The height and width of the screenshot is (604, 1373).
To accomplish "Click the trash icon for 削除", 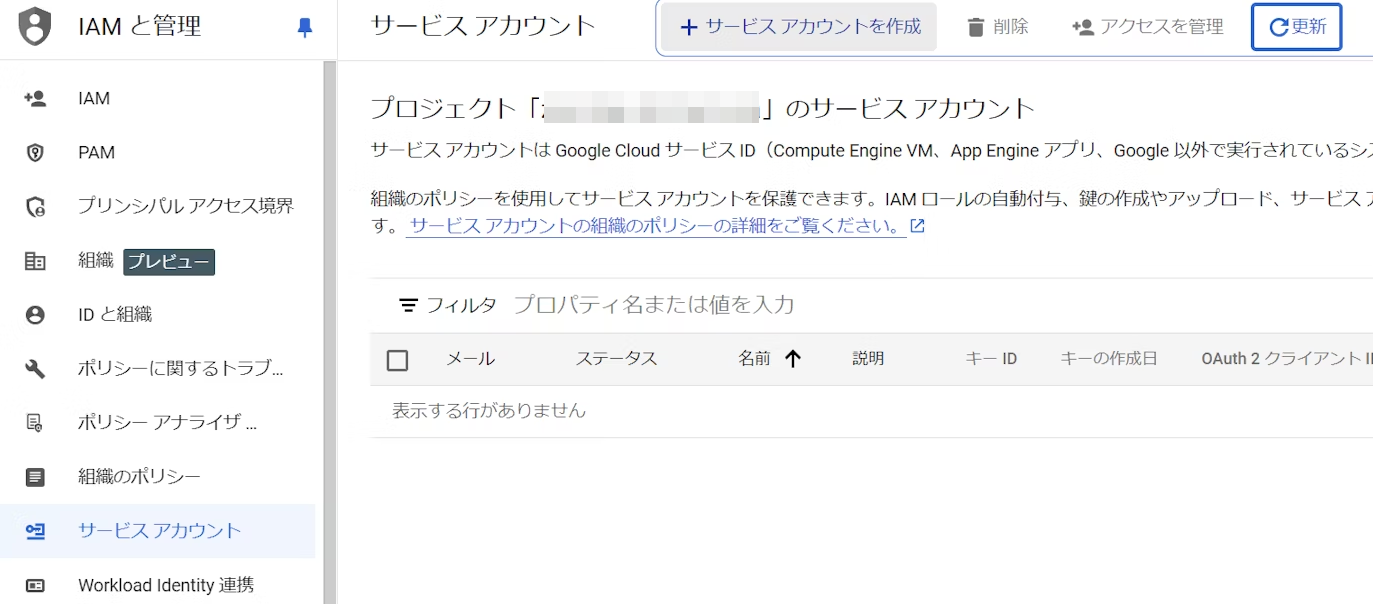I will (x=976, y=27).
